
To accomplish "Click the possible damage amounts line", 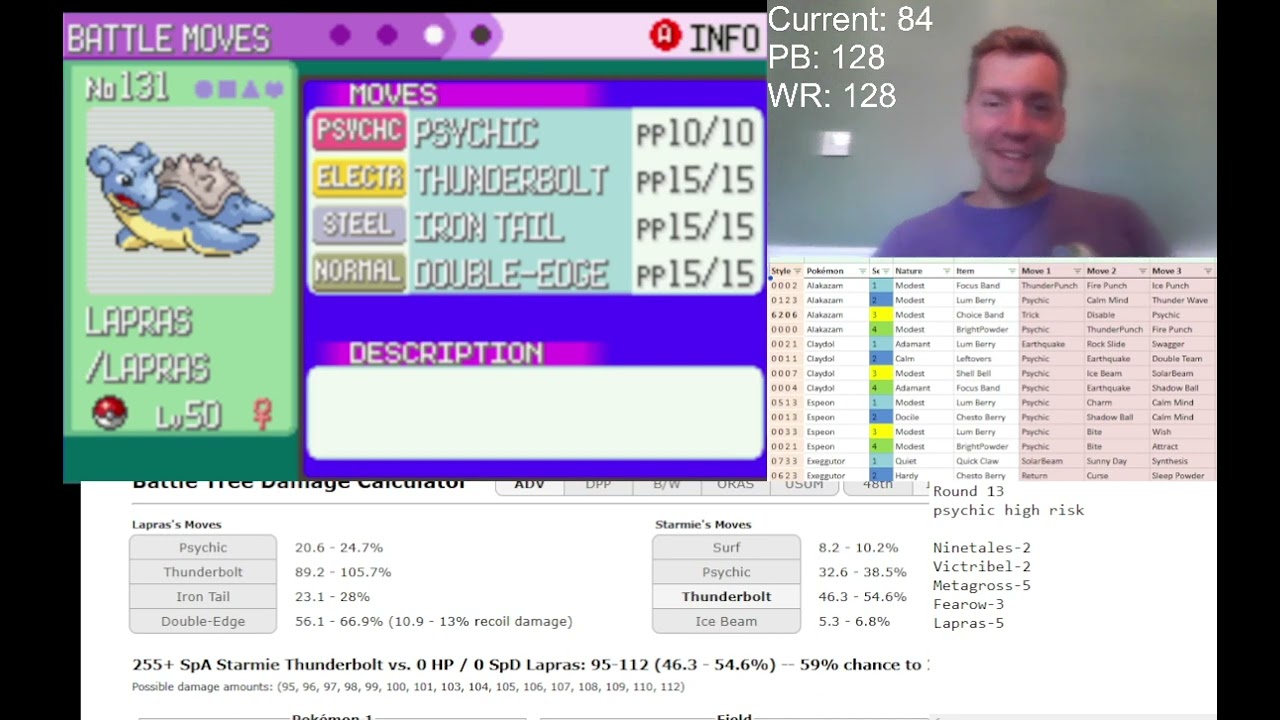I will click(x=408, y=687).
